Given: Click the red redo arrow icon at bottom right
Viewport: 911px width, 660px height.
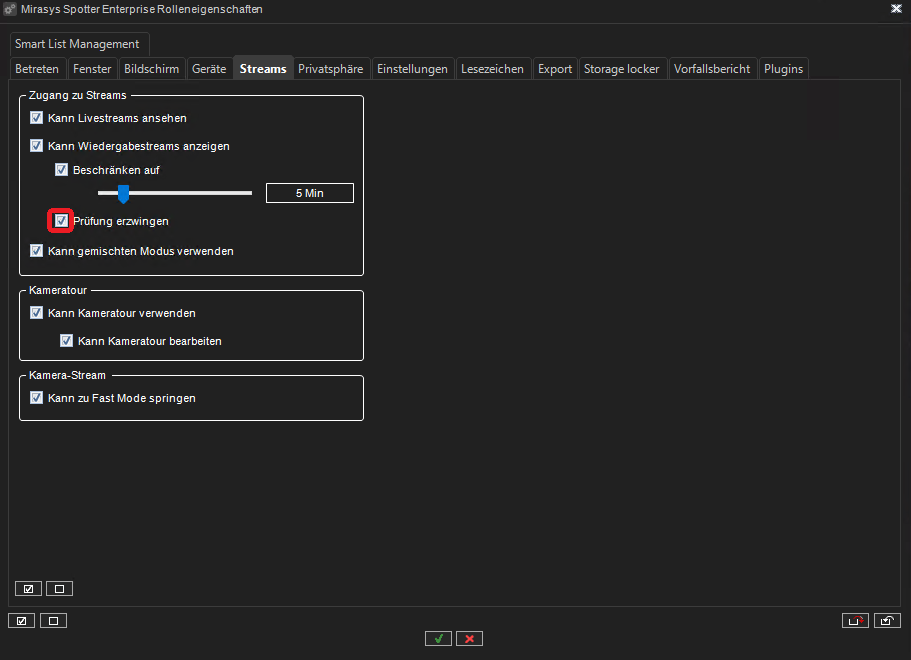Looking at the screenshot, I should 855,620.
